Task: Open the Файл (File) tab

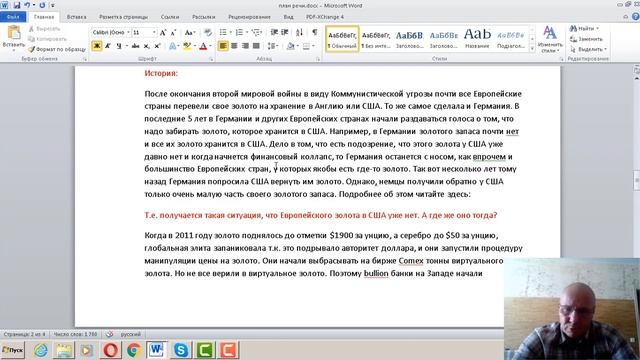Action: [x=13, y=17]
